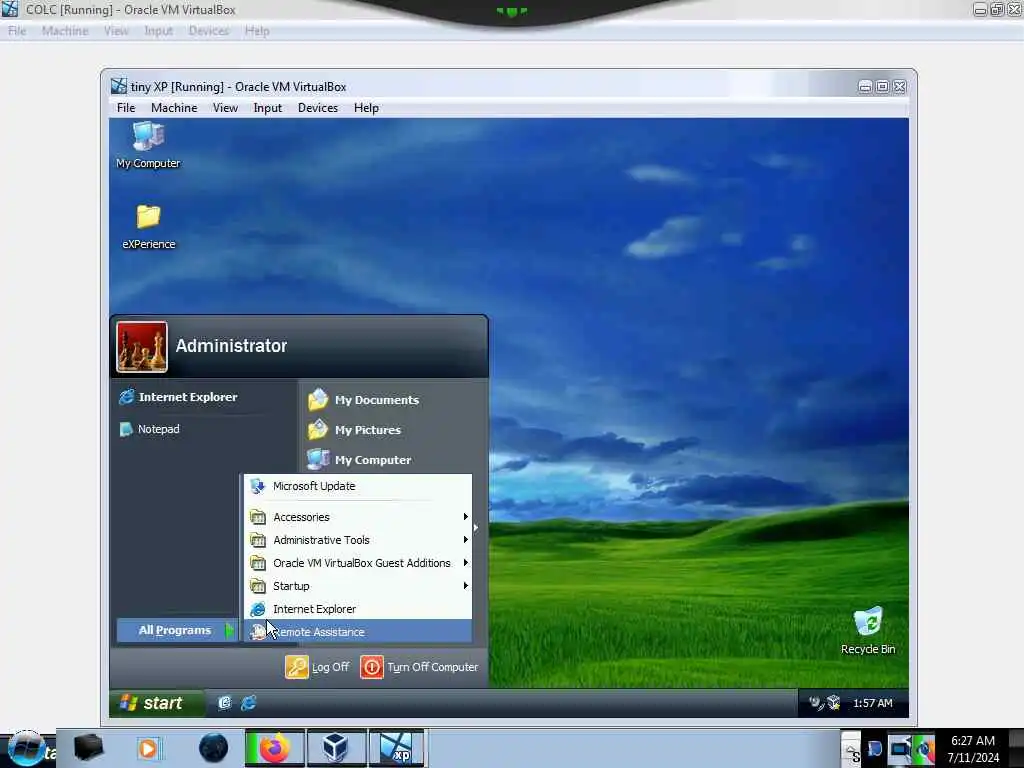Screen dimensions: 1024x768
Task: Click the host Windows start orb
Action: point(26,749)
